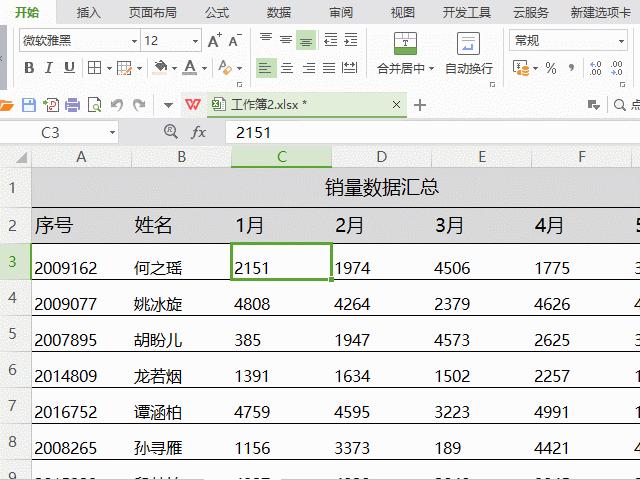Increase decimal places
This screenshot has height=480, width=640.
pos(596,68)
